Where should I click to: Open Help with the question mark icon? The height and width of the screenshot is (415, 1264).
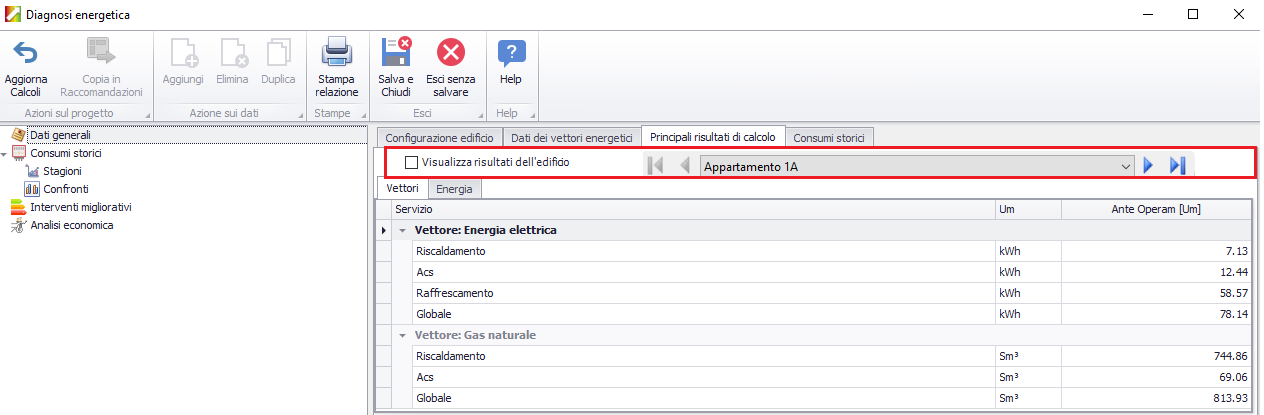511,52
